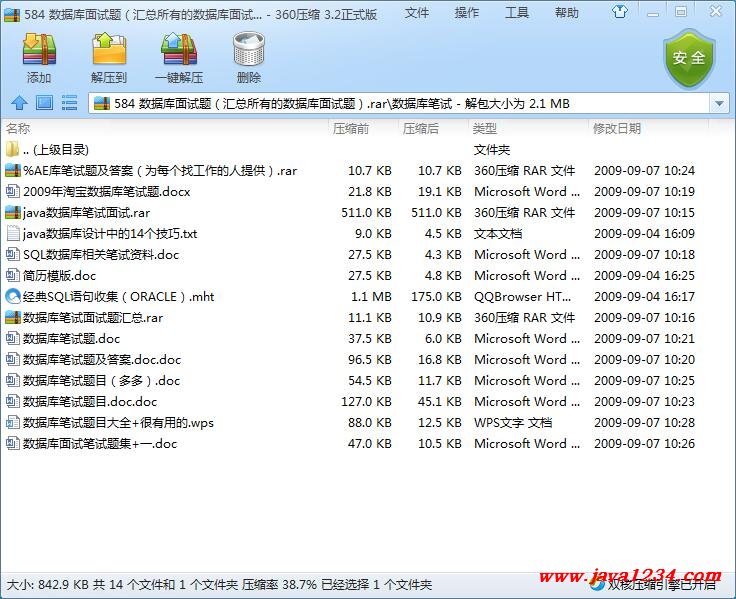Click icon of %AE库笔试题及答案 rar file

tap(13, 170)
